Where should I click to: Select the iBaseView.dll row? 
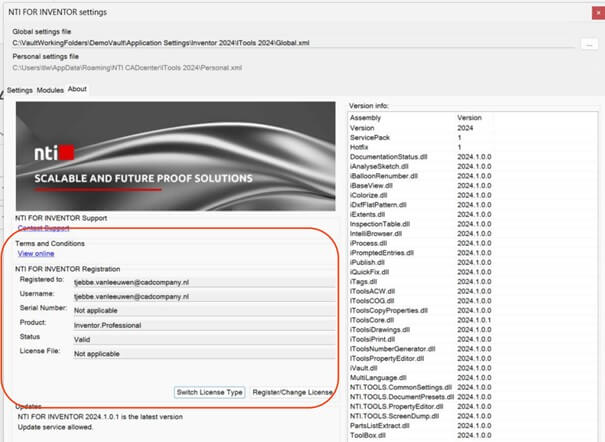473,186
